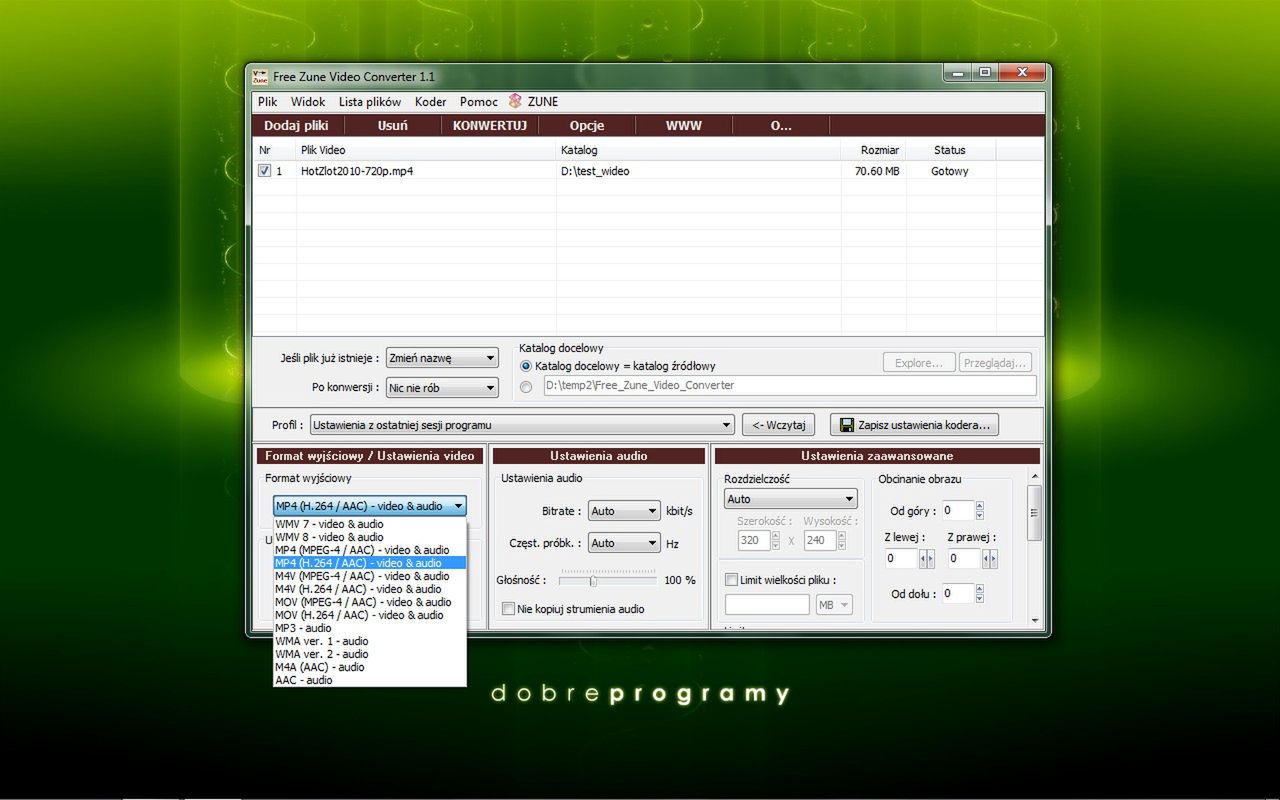Open the Częst. próbk. dropdown

click(624, 543)
